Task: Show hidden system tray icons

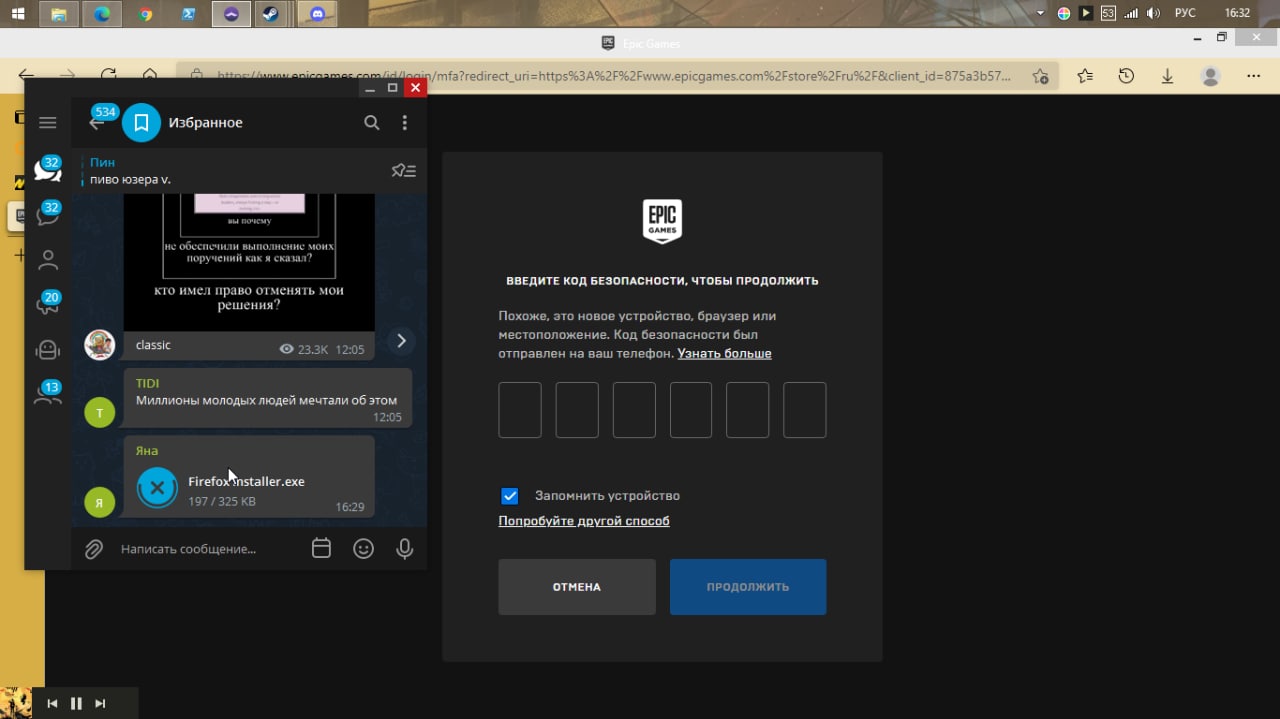Action: pyautogui.click(x=1041, y=14)
